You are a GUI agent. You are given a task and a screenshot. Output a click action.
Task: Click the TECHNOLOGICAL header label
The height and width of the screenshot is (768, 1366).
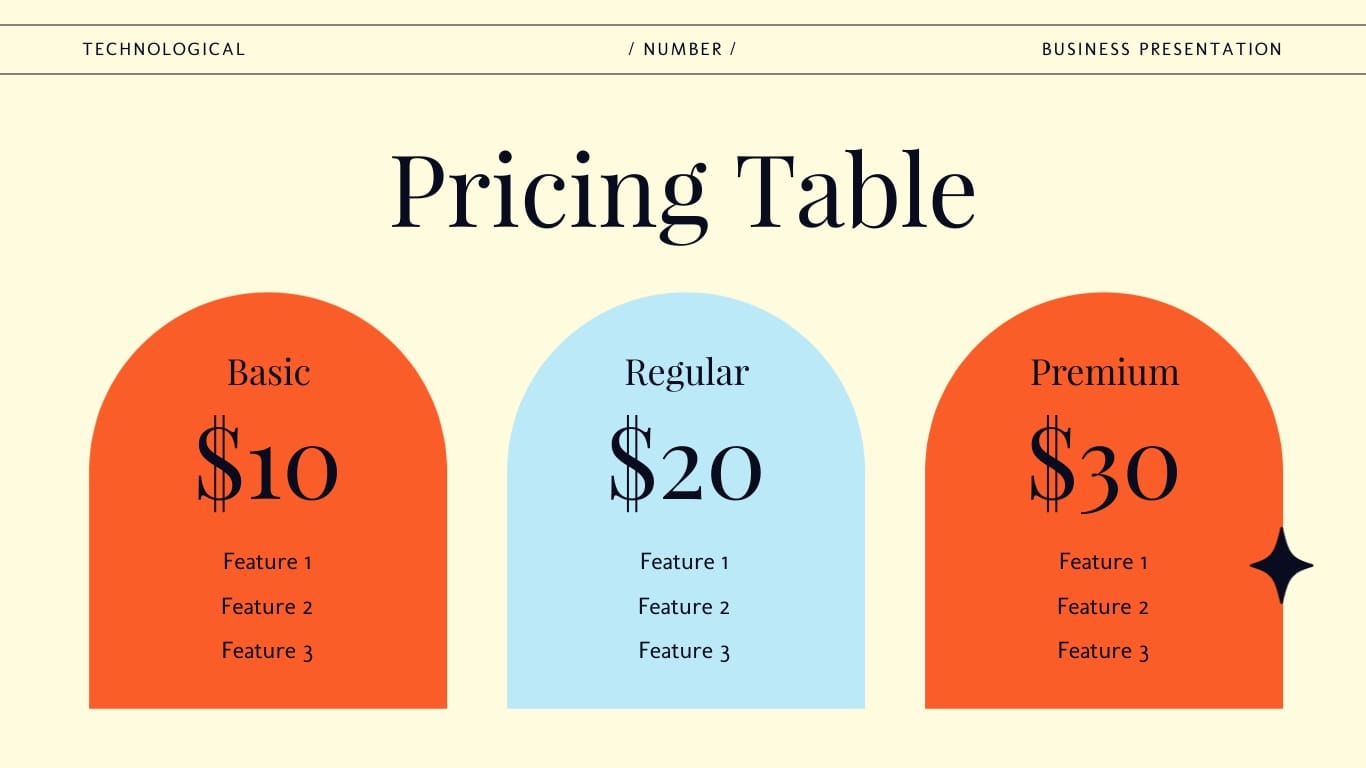pyautogui.click(x=164, y=49)
